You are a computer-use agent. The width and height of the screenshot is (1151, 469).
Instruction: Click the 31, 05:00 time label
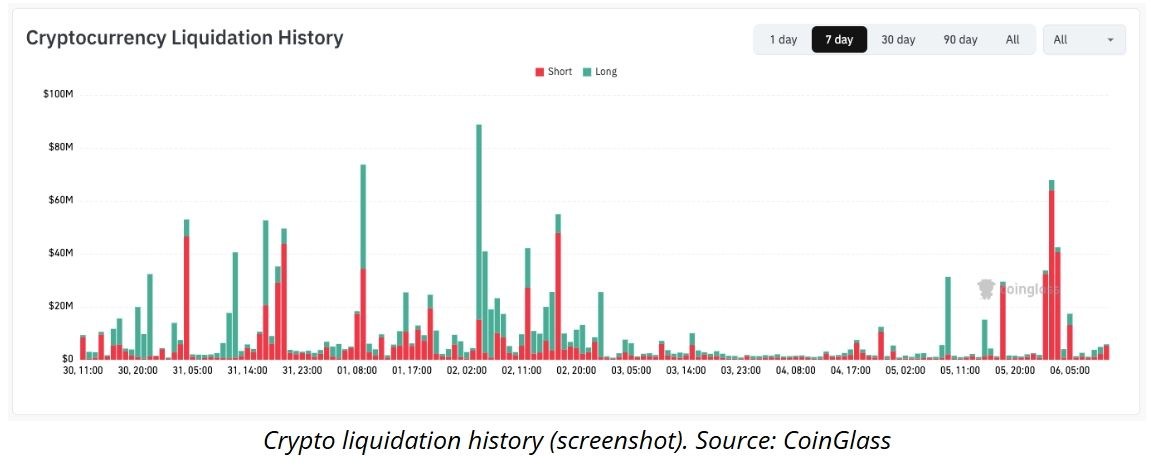[x=192, y=371]
